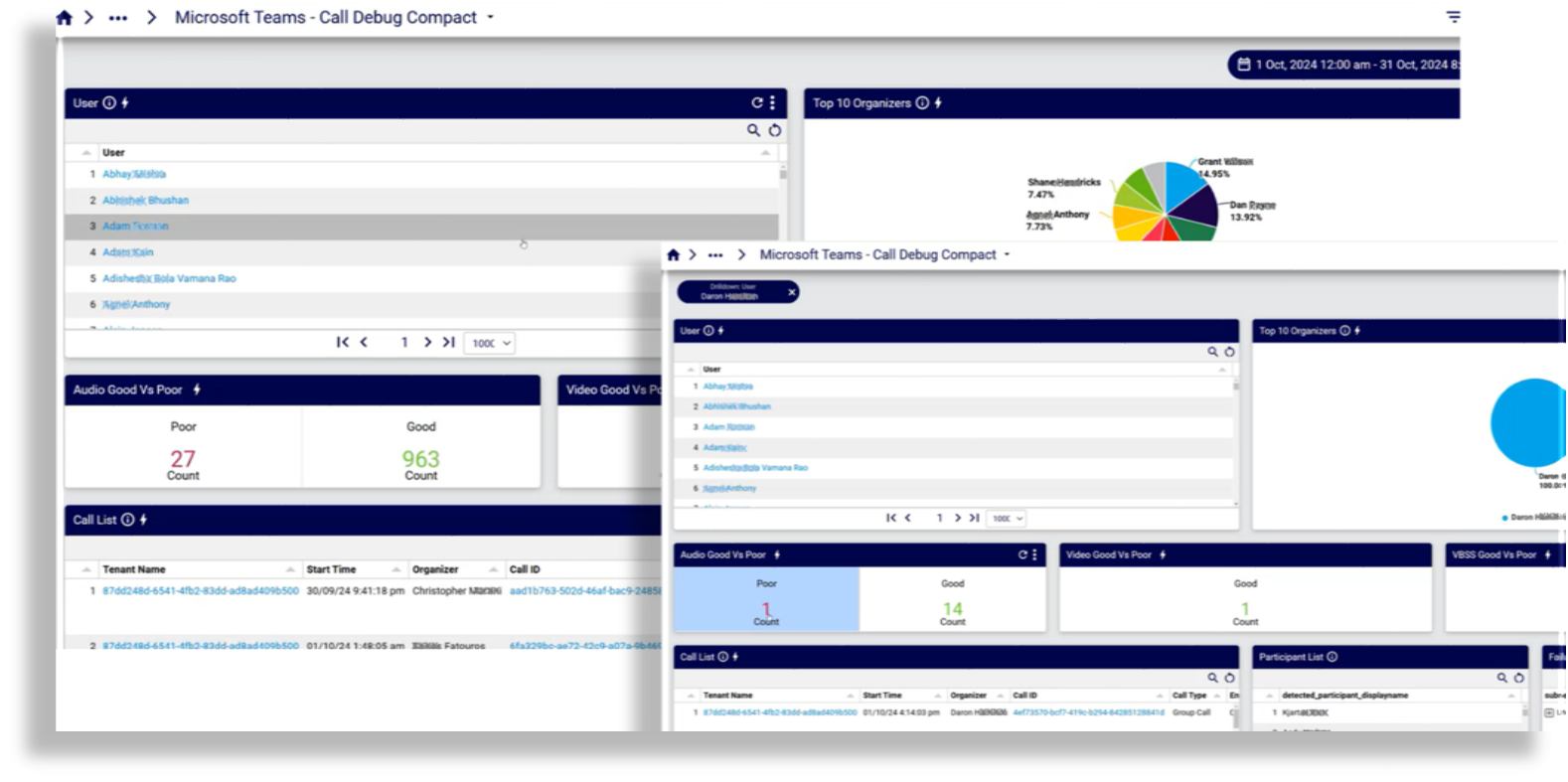This screenshot has height=782, width=1568.
Task: Open kebab menu on back User panel
Action: click(772, 102)
